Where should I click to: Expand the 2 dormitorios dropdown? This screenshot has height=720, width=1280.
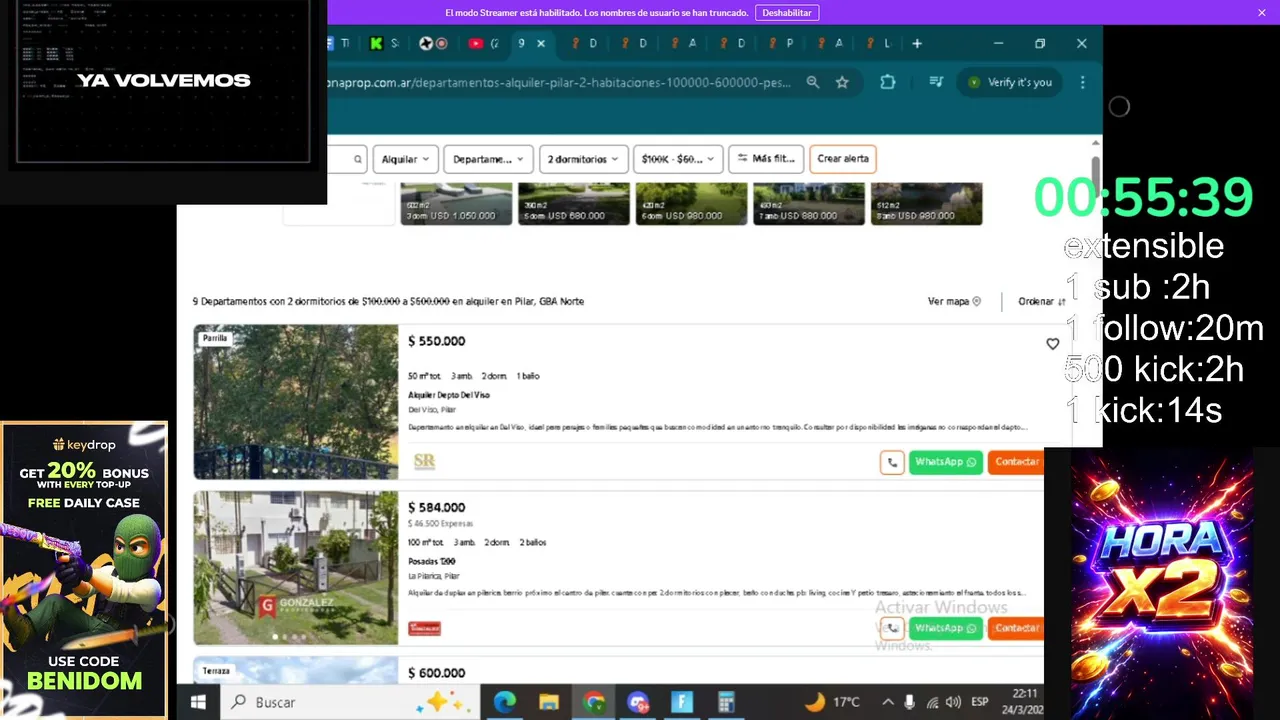pos(583,159)
